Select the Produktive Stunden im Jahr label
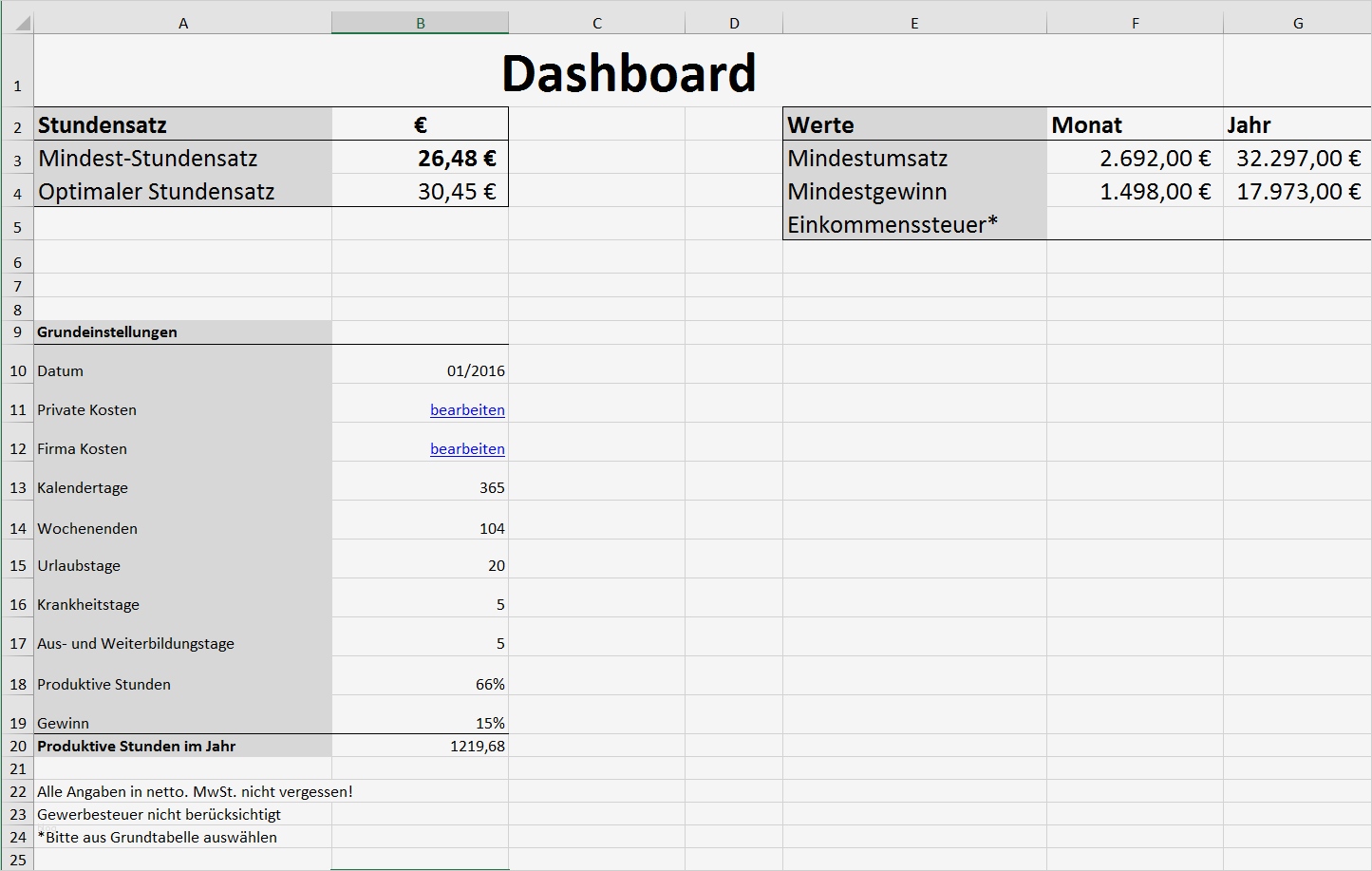The image size is (1372, 871). coord(183,746)
